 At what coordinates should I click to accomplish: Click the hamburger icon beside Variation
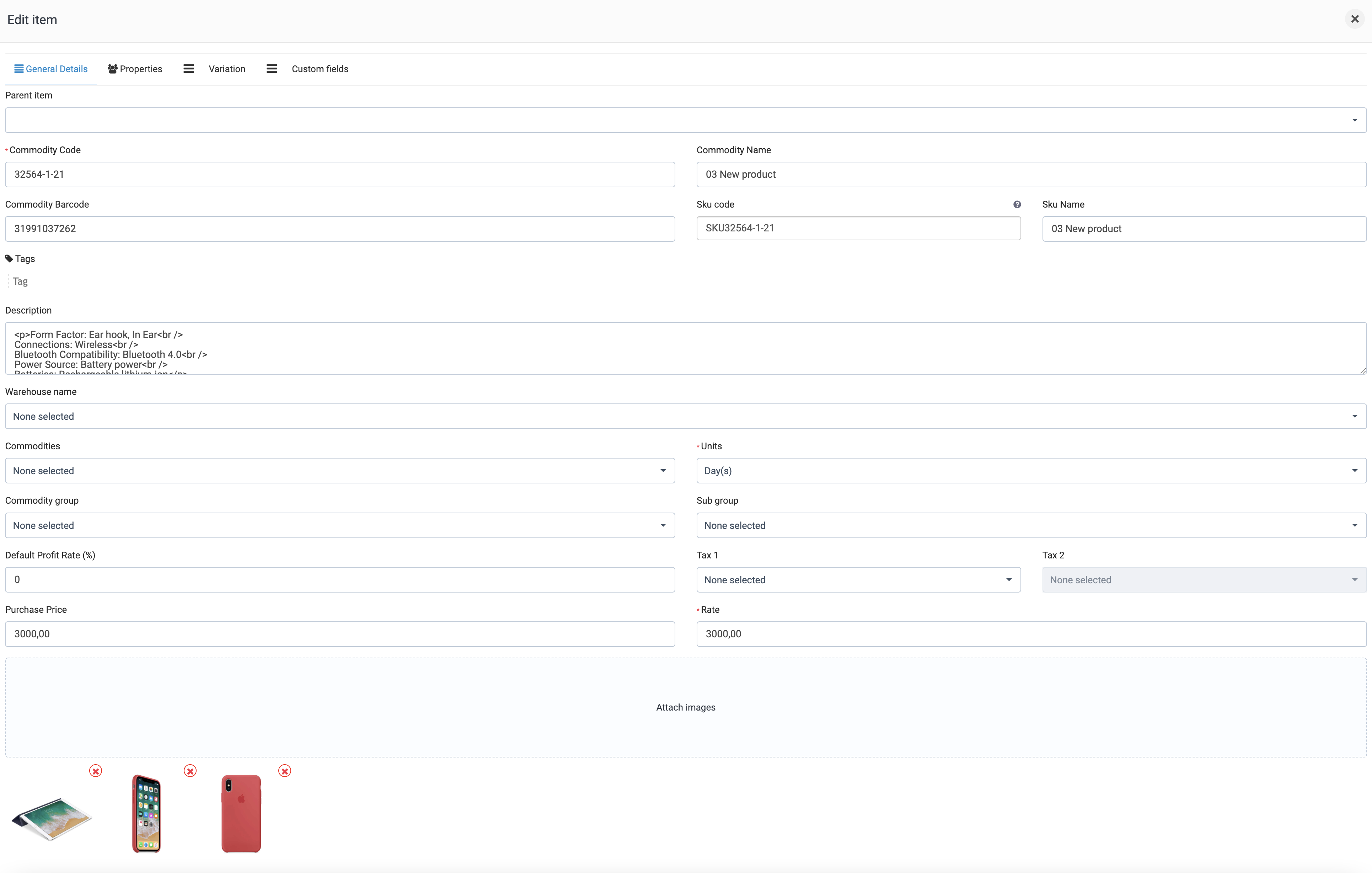tap(189, 69)
